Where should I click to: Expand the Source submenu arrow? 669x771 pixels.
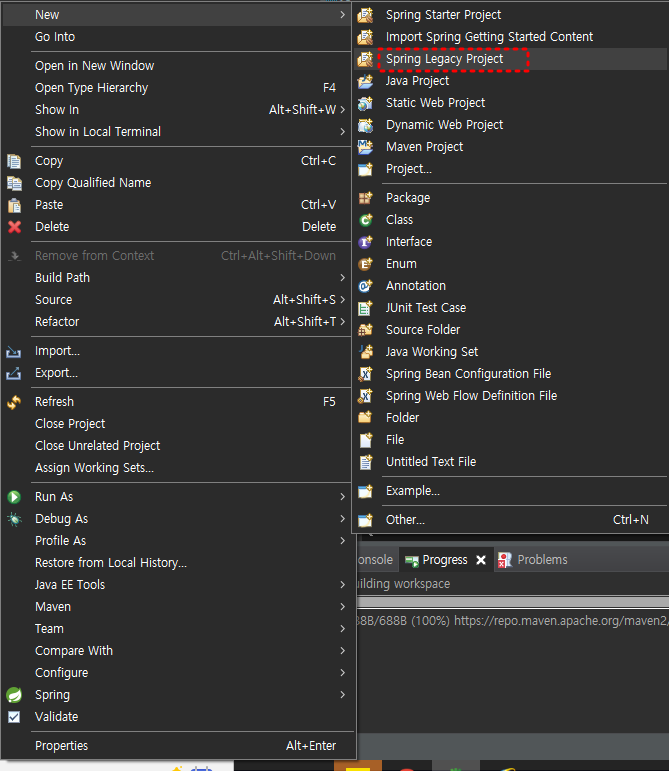click(x=343, y=299)
